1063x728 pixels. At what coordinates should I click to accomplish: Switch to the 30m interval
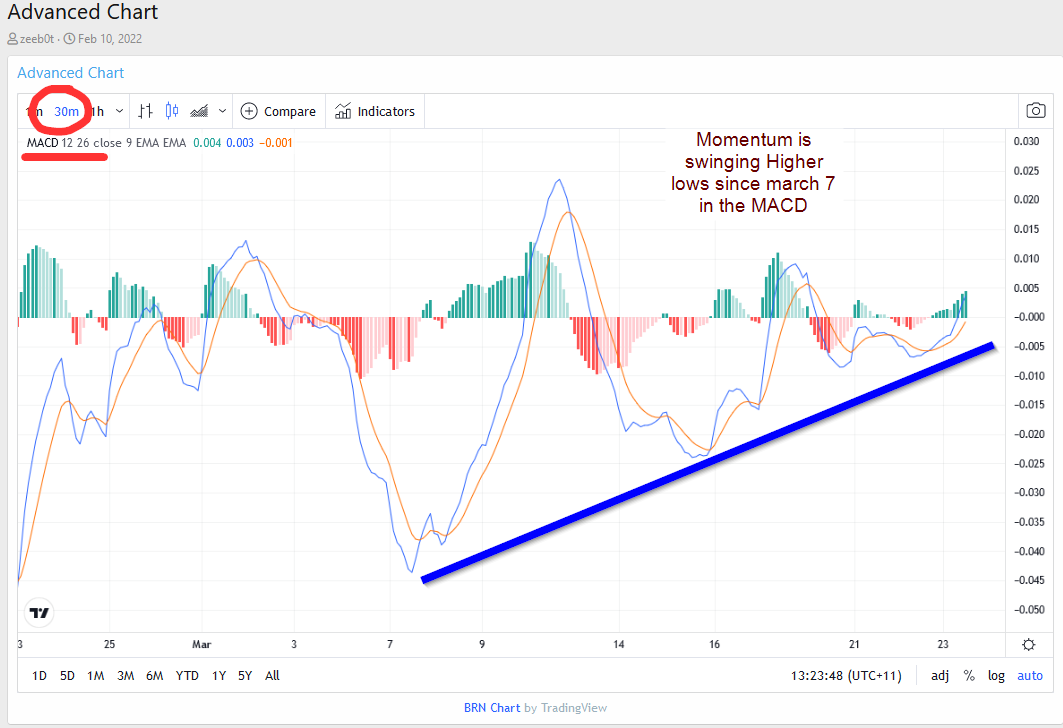pos(66,111)
